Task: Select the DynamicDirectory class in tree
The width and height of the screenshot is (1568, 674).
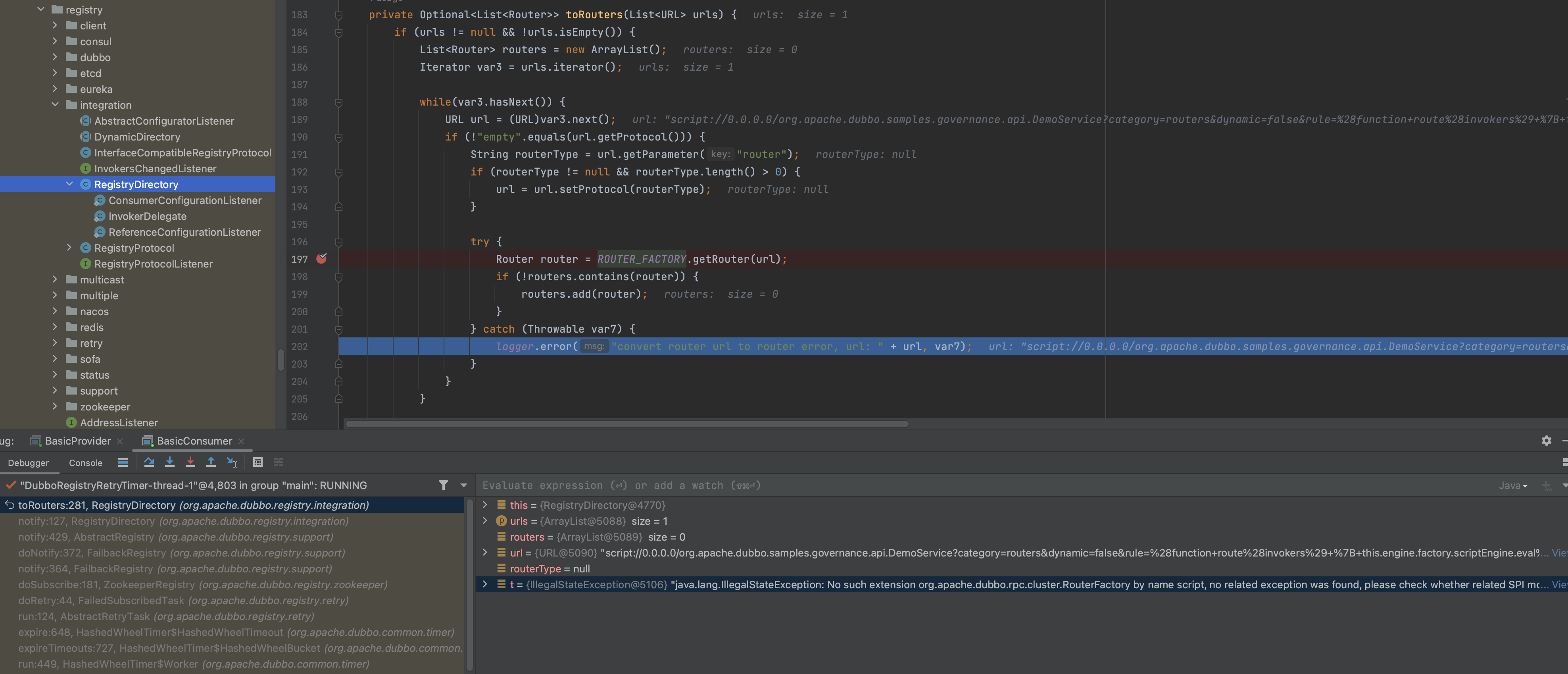Action: 137,137
